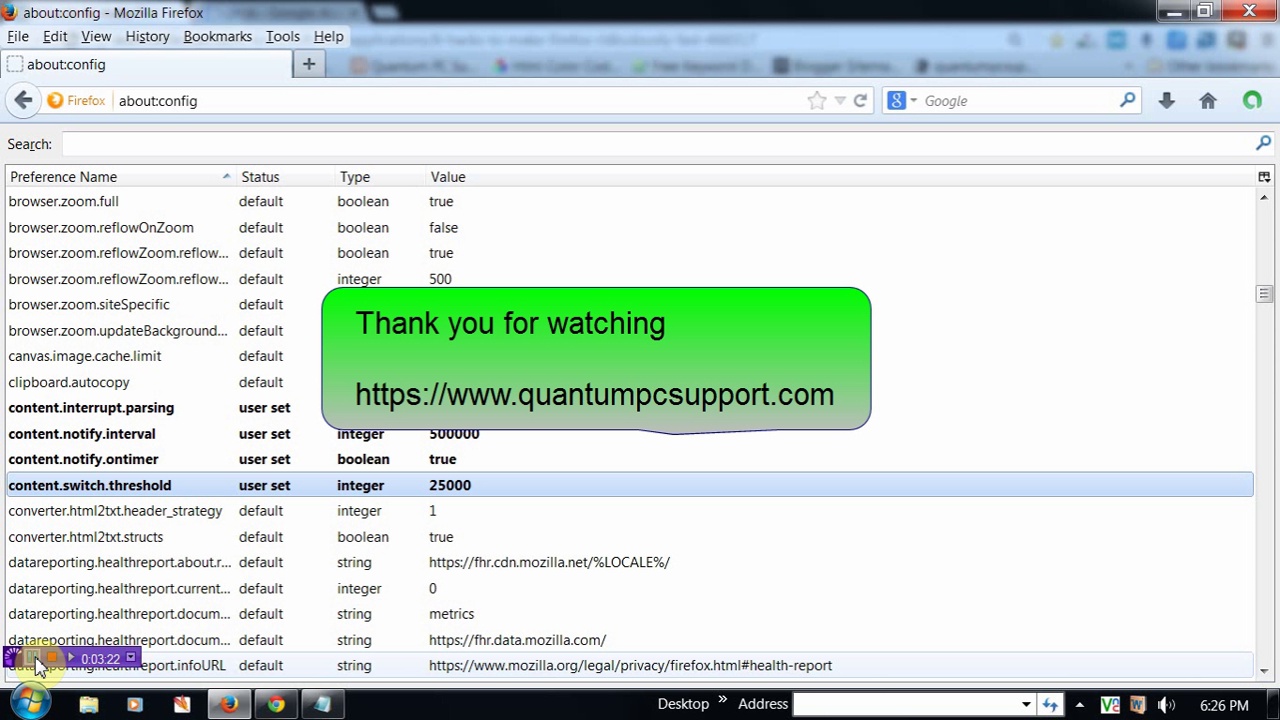Switch to Chrome in the taskbar
This screenshot has height=720, width=1280.
275,705
